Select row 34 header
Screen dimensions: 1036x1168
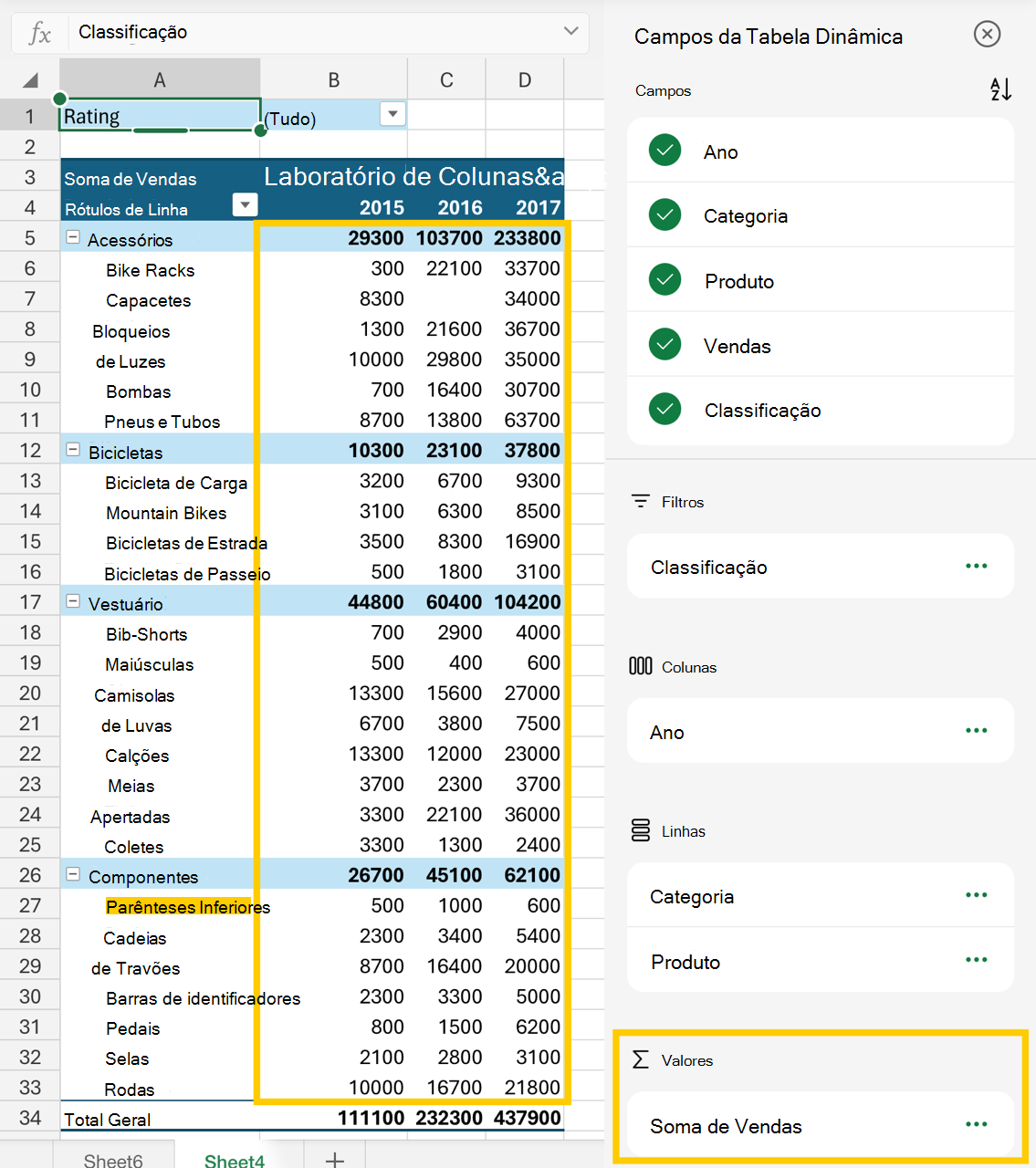point(30,1118)
